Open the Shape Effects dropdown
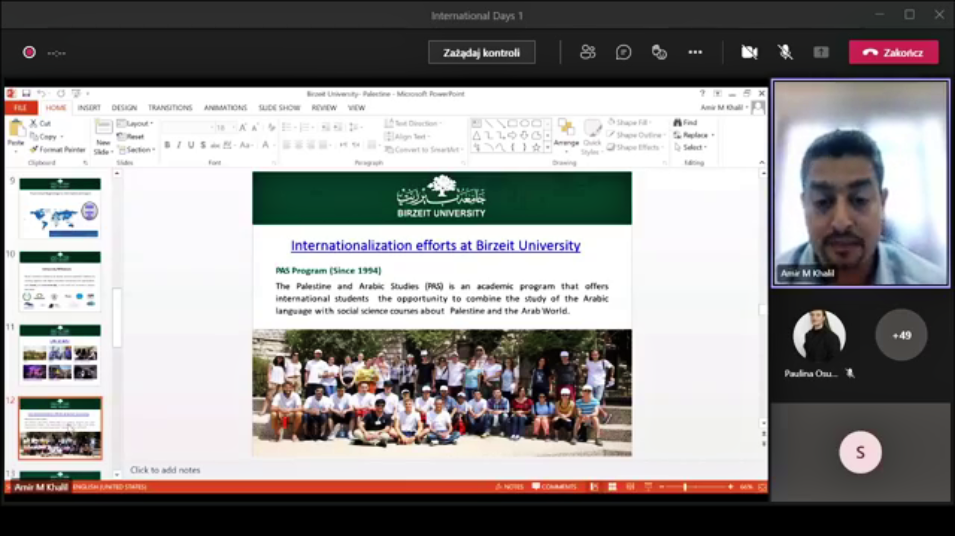Image resolution: width=955 pixels, height=536 pixels. tap(635, 147)
